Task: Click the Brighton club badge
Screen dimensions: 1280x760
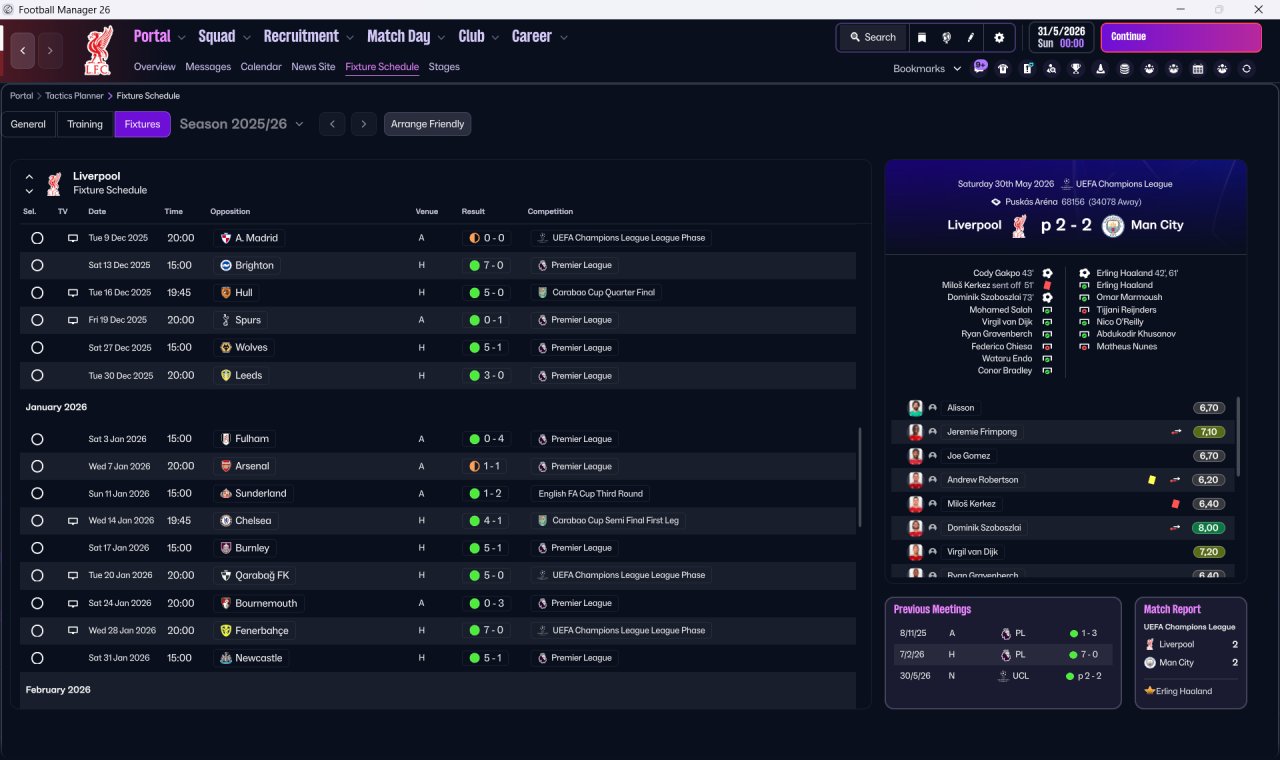Action: (226, 266)
